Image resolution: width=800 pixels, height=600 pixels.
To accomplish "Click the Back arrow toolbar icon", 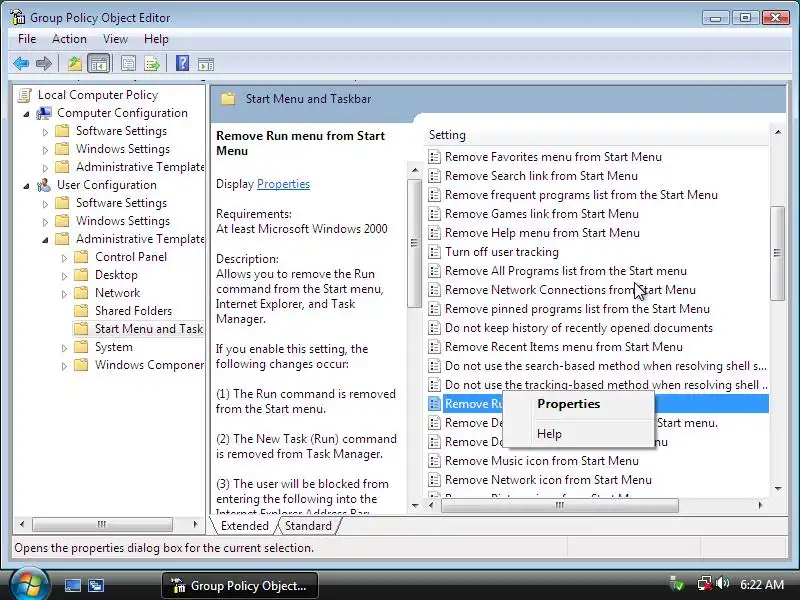I will point(21,64).
